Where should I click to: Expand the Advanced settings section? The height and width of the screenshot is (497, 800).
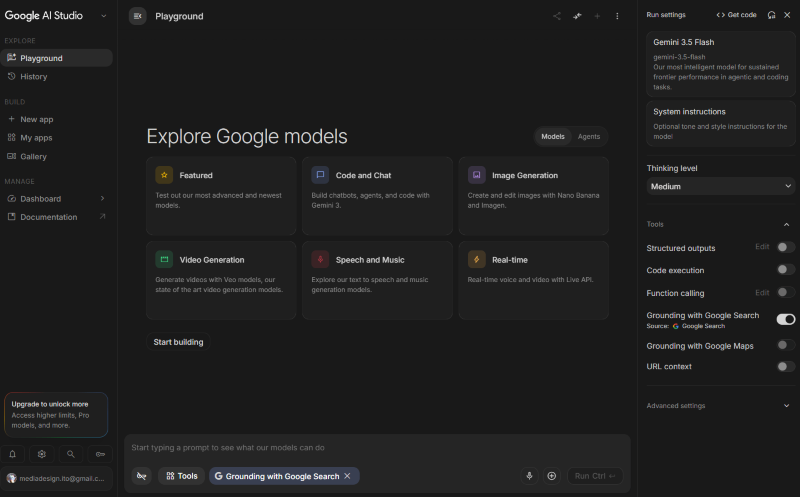coord(720,406)
